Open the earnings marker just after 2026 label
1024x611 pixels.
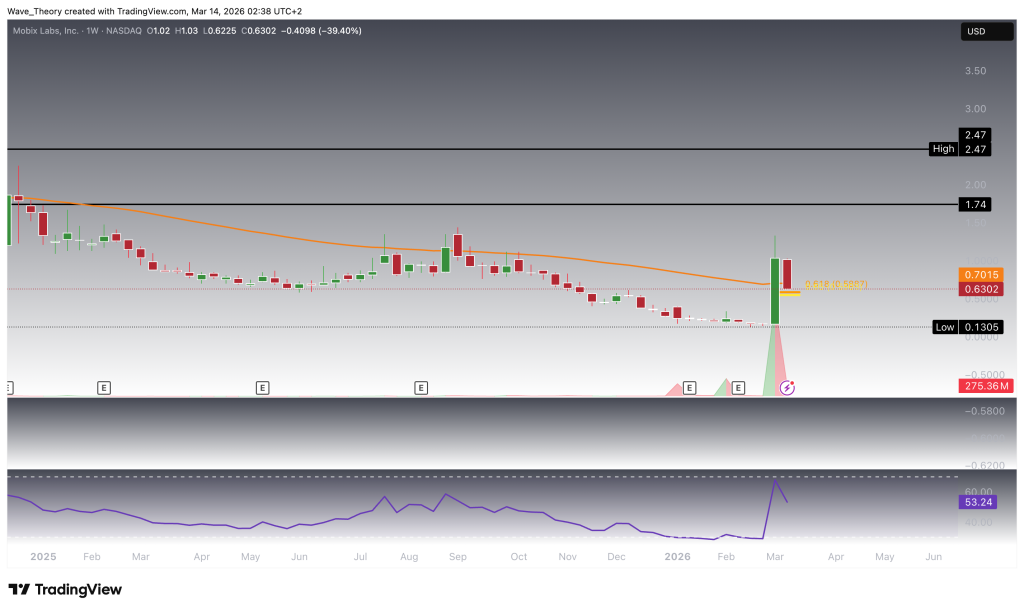[688, 386]
